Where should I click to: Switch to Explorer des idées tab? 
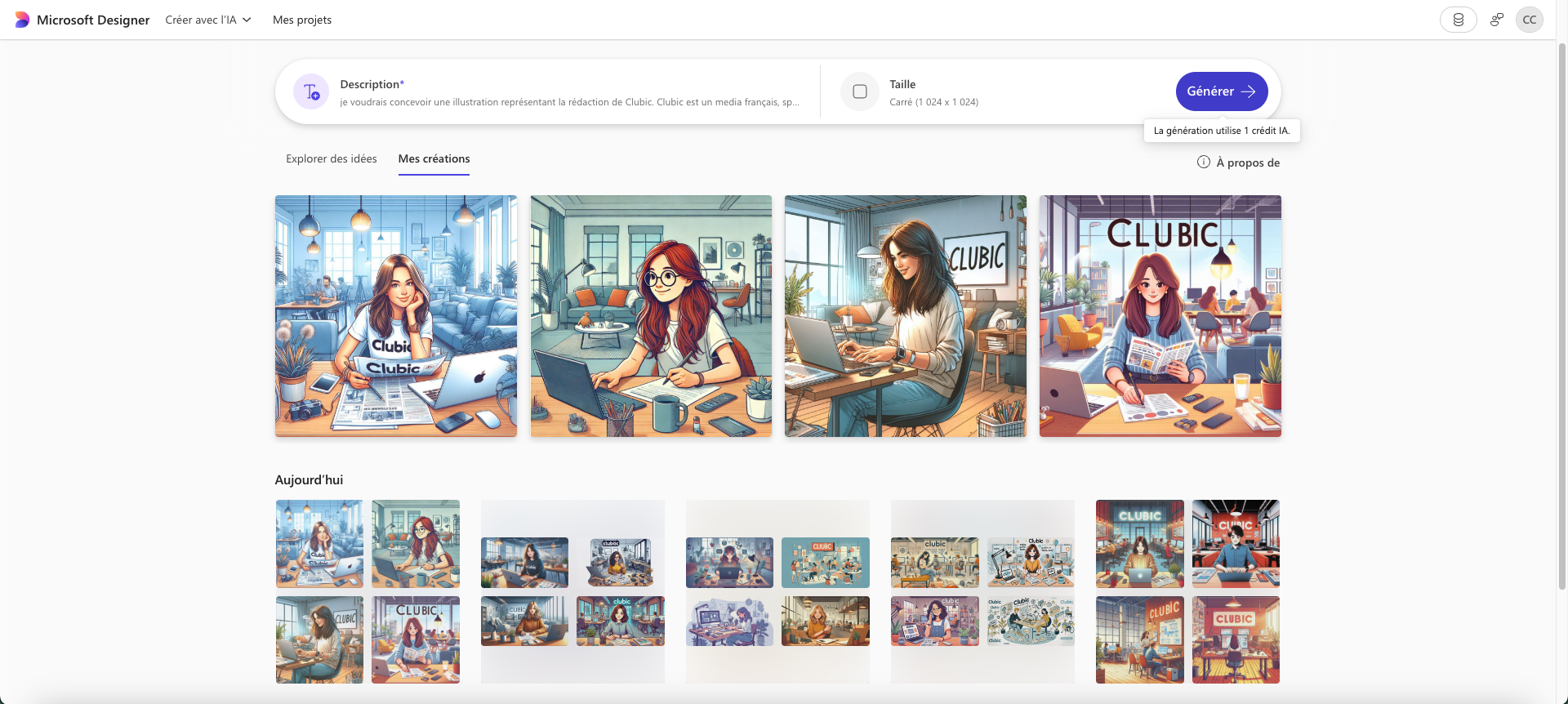click(x=332, y=158)
